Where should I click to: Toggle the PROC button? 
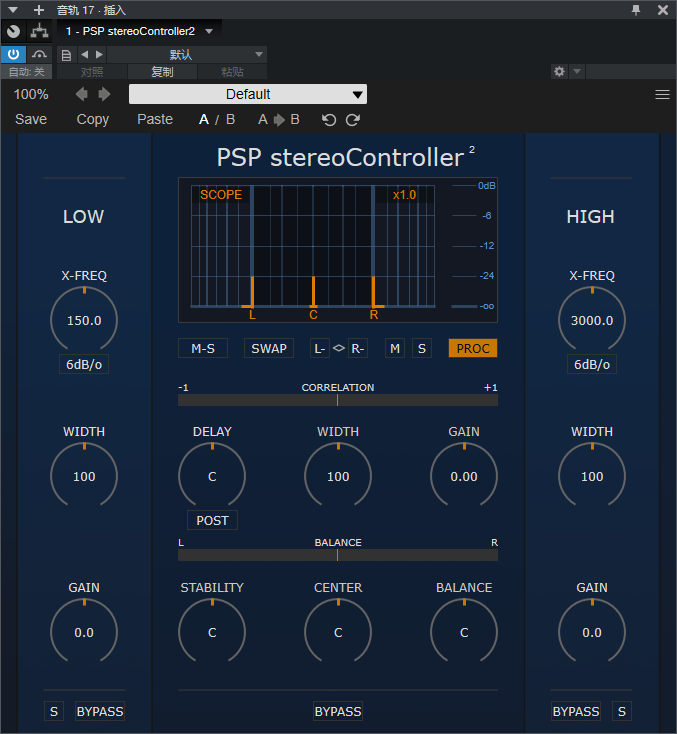point(473,348)
